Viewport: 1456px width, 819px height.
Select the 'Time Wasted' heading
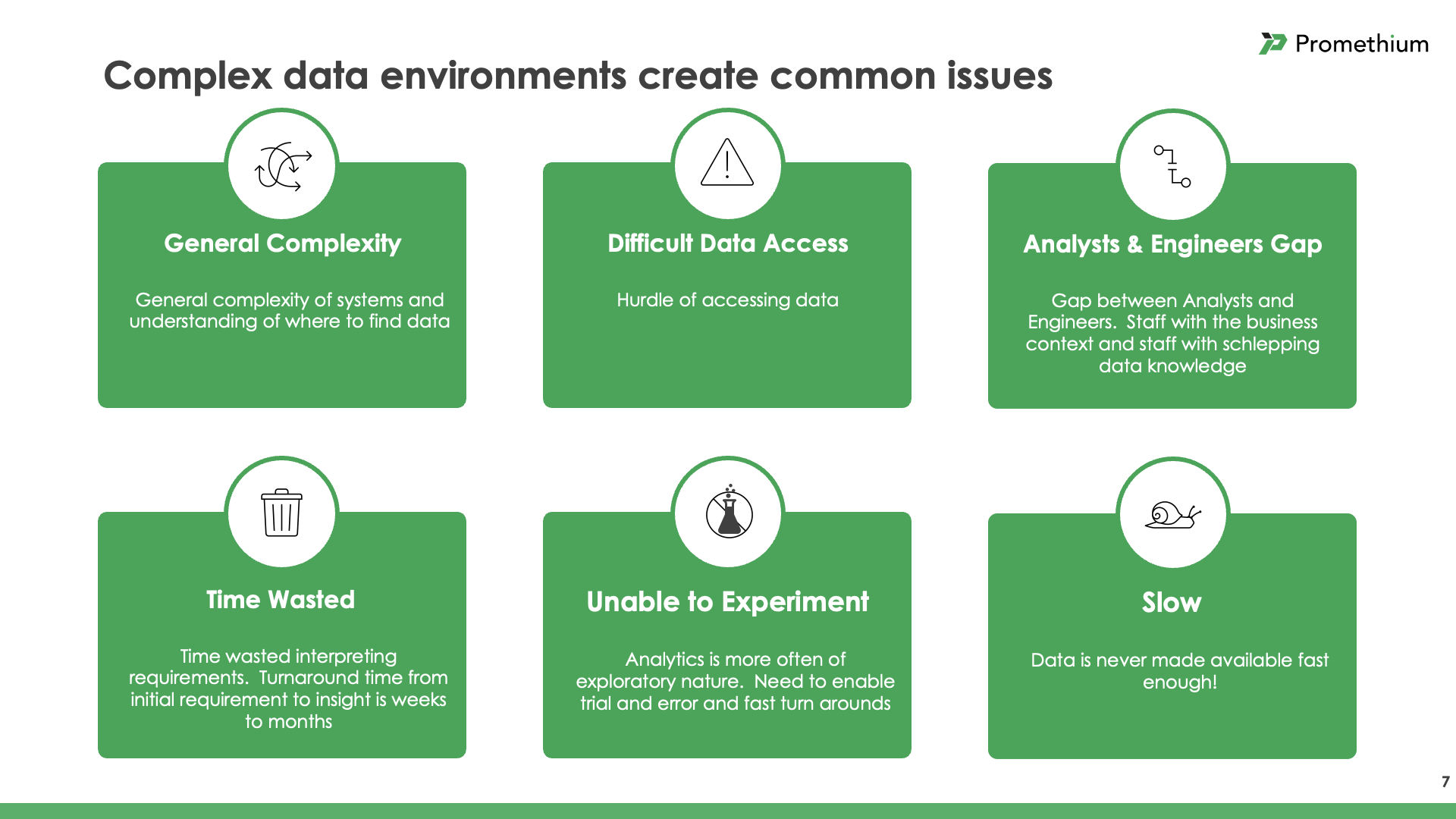(x=281, y=600)
